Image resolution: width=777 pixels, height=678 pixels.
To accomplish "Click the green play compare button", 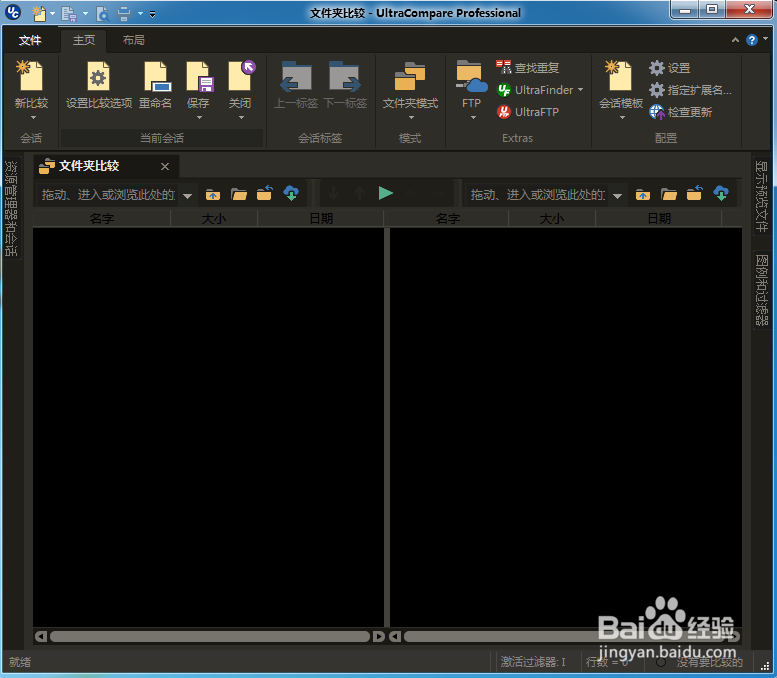I will (386, 193).
